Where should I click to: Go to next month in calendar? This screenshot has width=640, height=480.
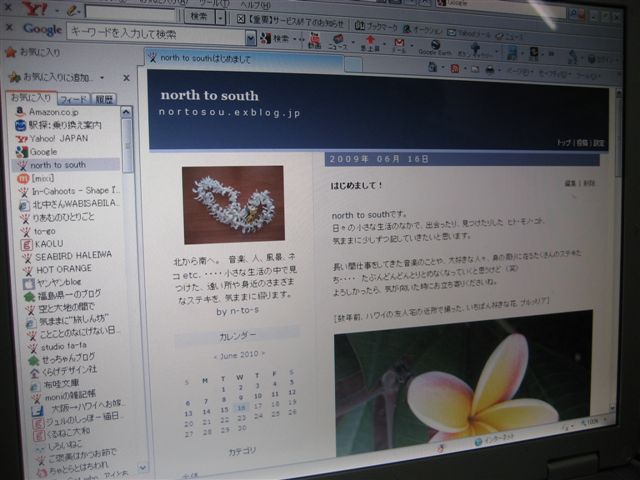[264, 354]
